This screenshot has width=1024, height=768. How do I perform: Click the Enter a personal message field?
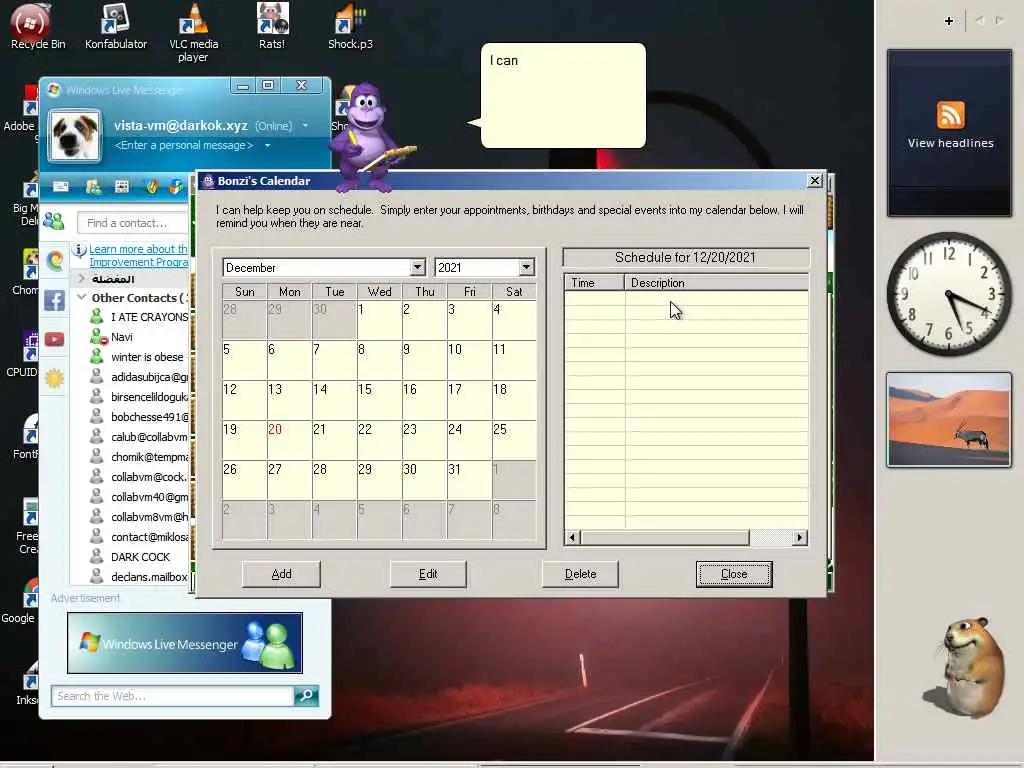tap(184, 145)
